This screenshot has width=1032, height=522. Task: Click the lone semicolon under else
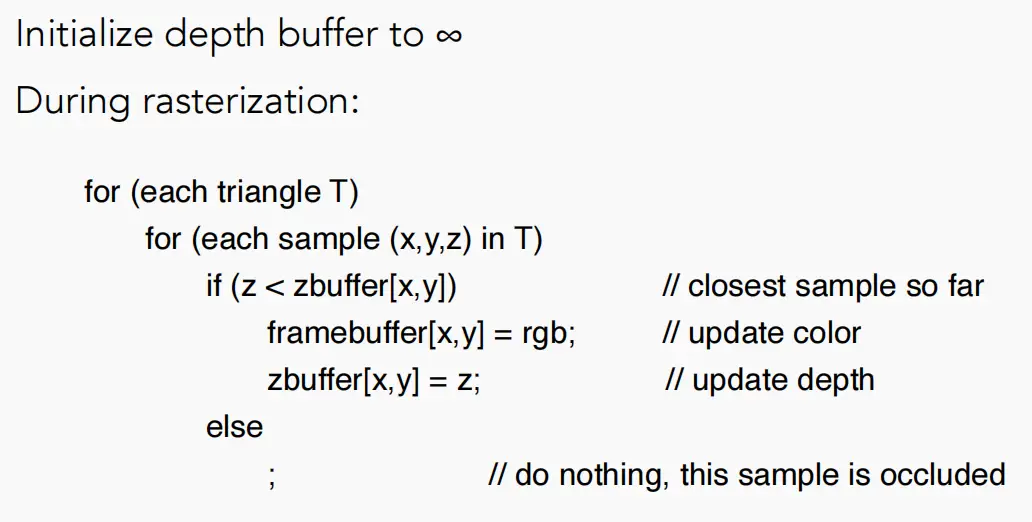tap(272, 478)
